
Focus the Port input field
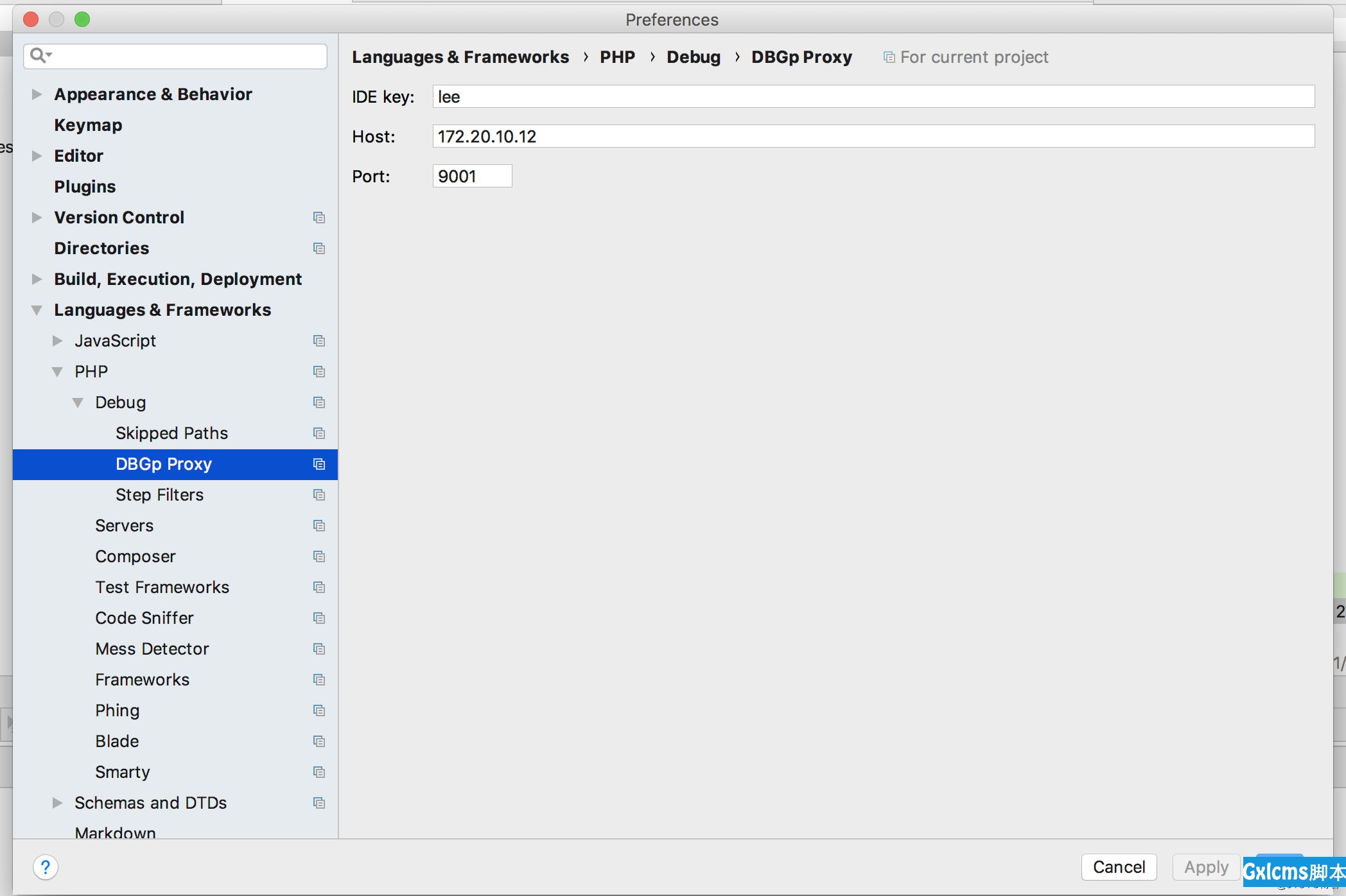pos(473,177)
